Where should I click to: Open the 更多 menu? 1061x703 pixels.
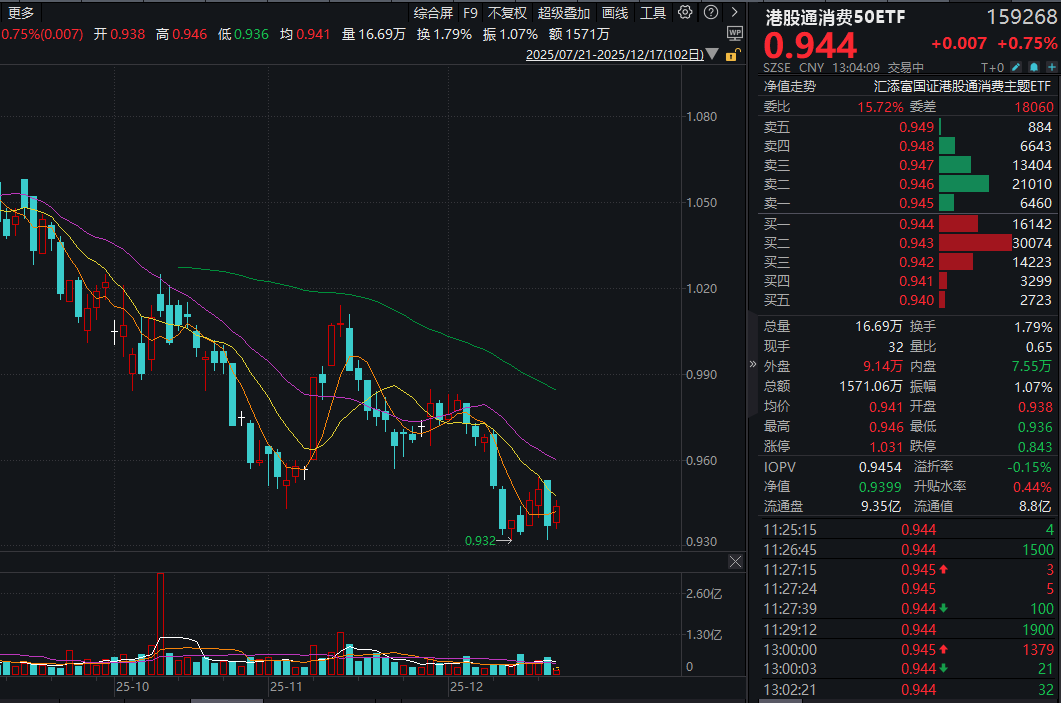coord(20,13)
